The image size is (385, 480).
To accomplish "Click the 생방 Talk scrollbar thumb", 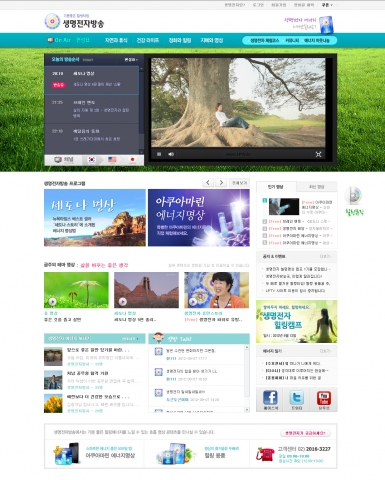I will [247, 373].
